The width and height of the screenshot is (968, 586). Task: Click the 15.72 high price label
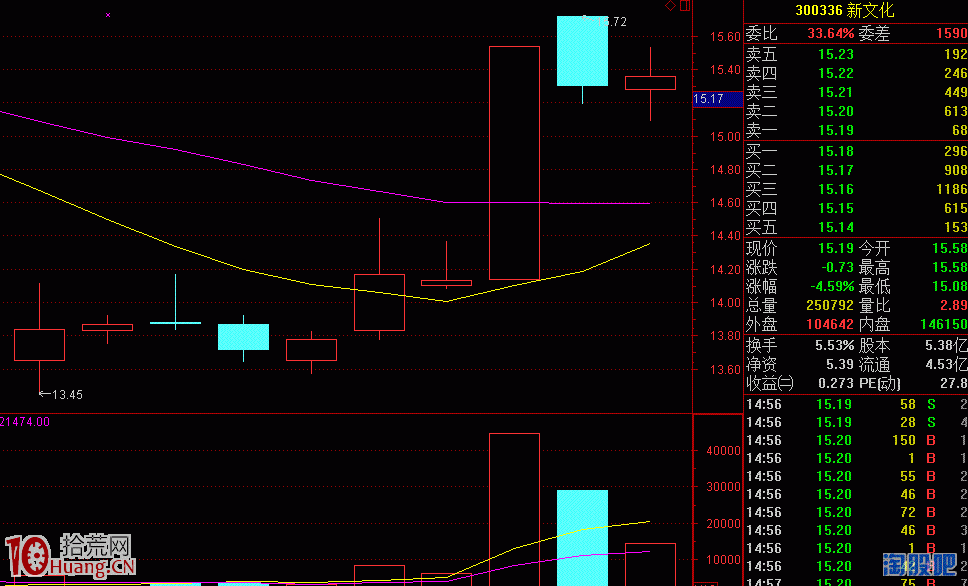[612, 21]
